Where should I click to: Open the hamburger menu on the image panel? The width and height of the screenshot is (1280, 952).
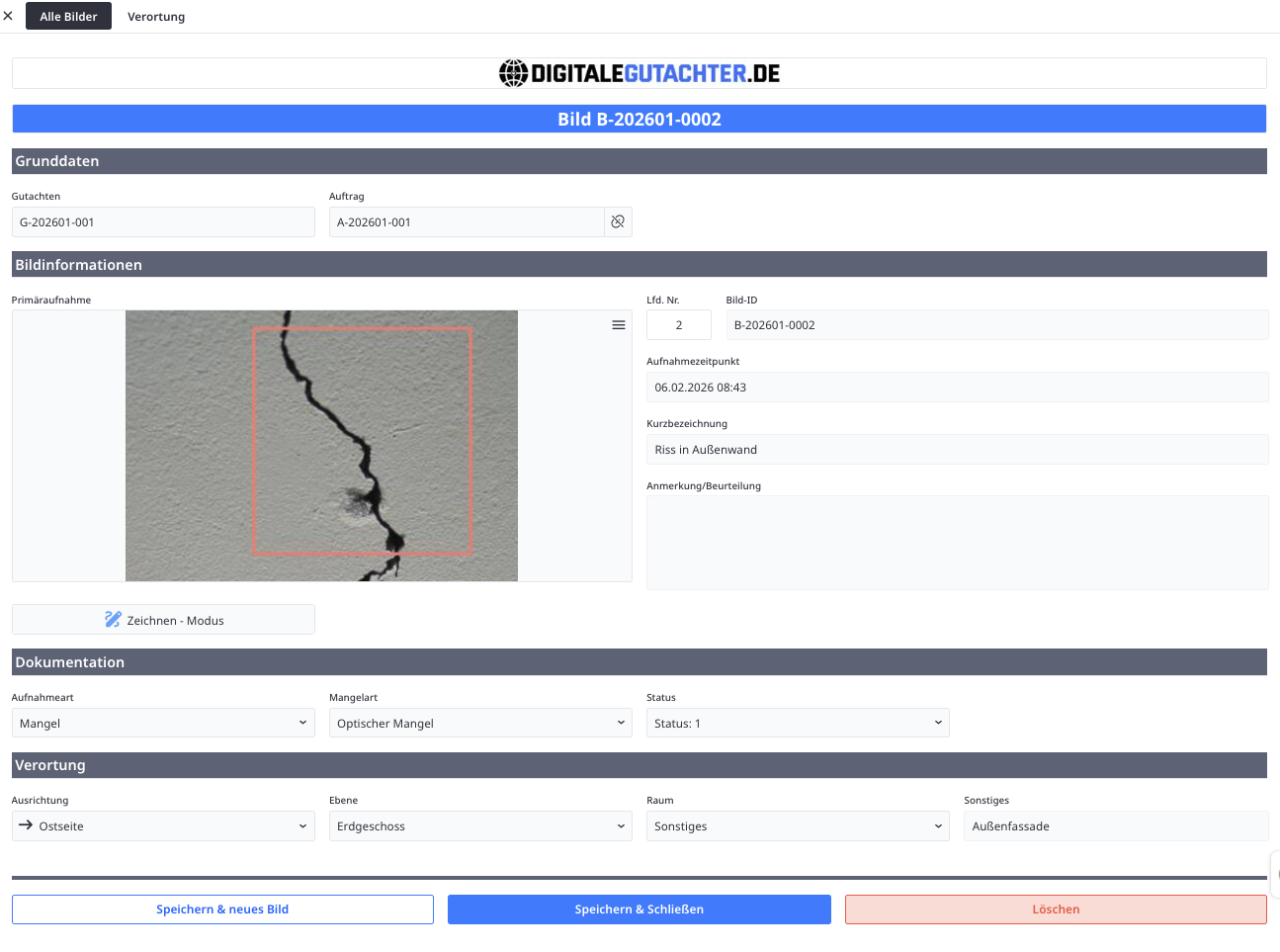[619, 325]
